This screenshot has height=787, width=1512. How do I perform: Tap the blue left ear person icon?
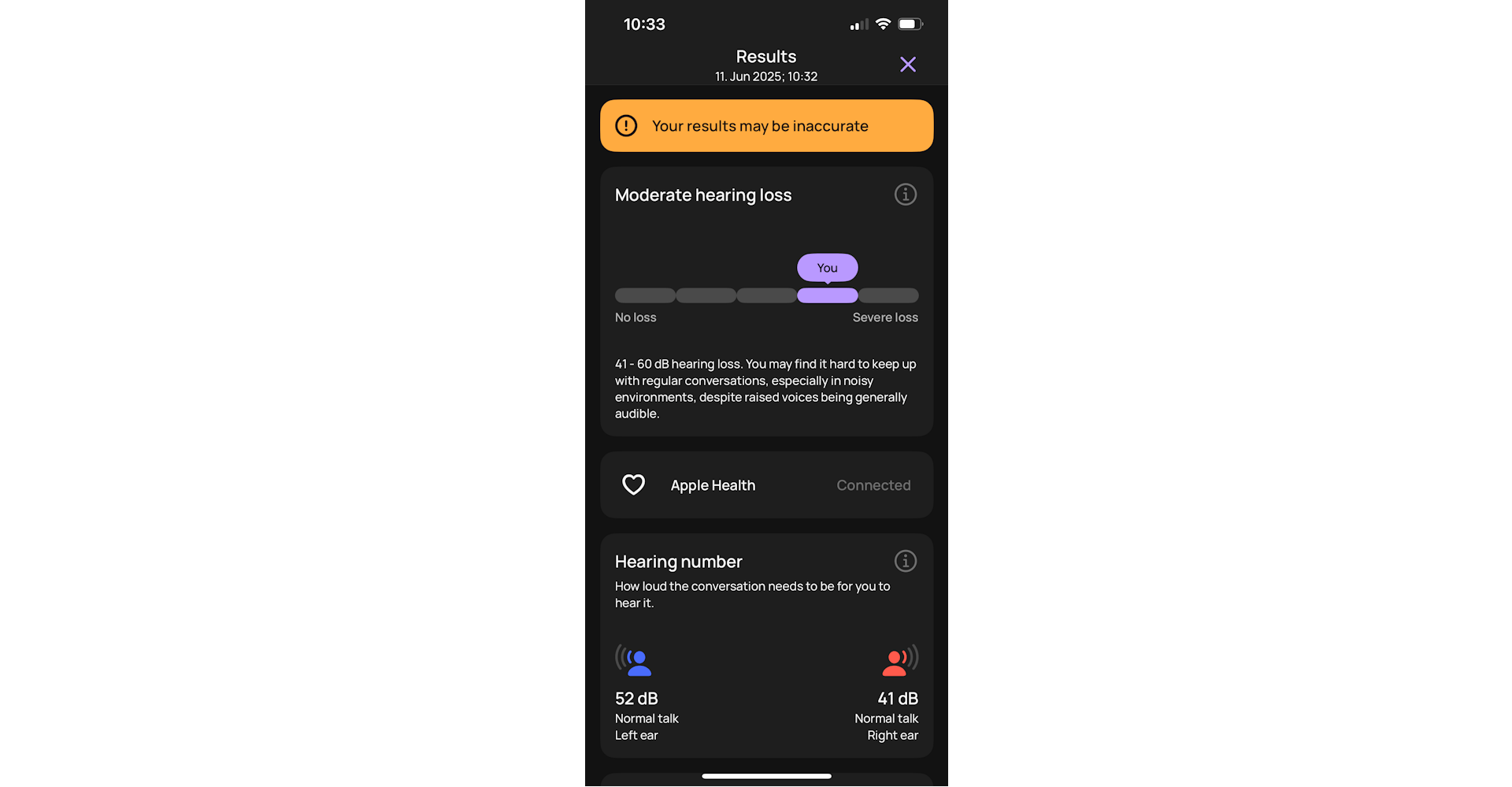634,660
